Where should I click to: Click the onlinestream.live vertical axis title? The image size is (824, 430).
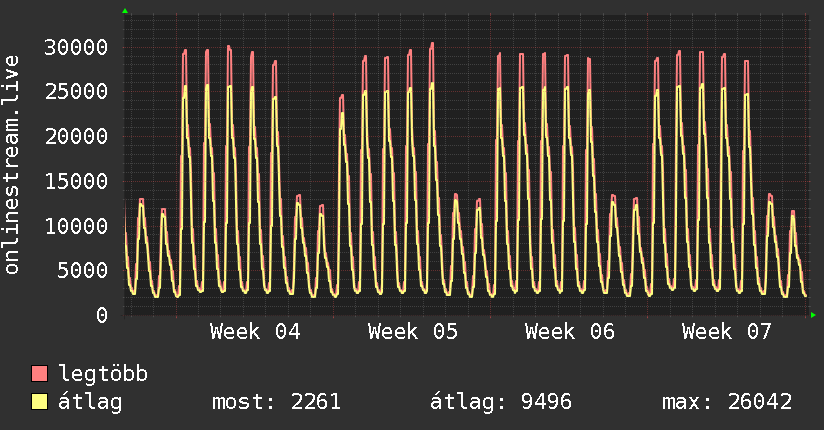click(x=11, y=165)
